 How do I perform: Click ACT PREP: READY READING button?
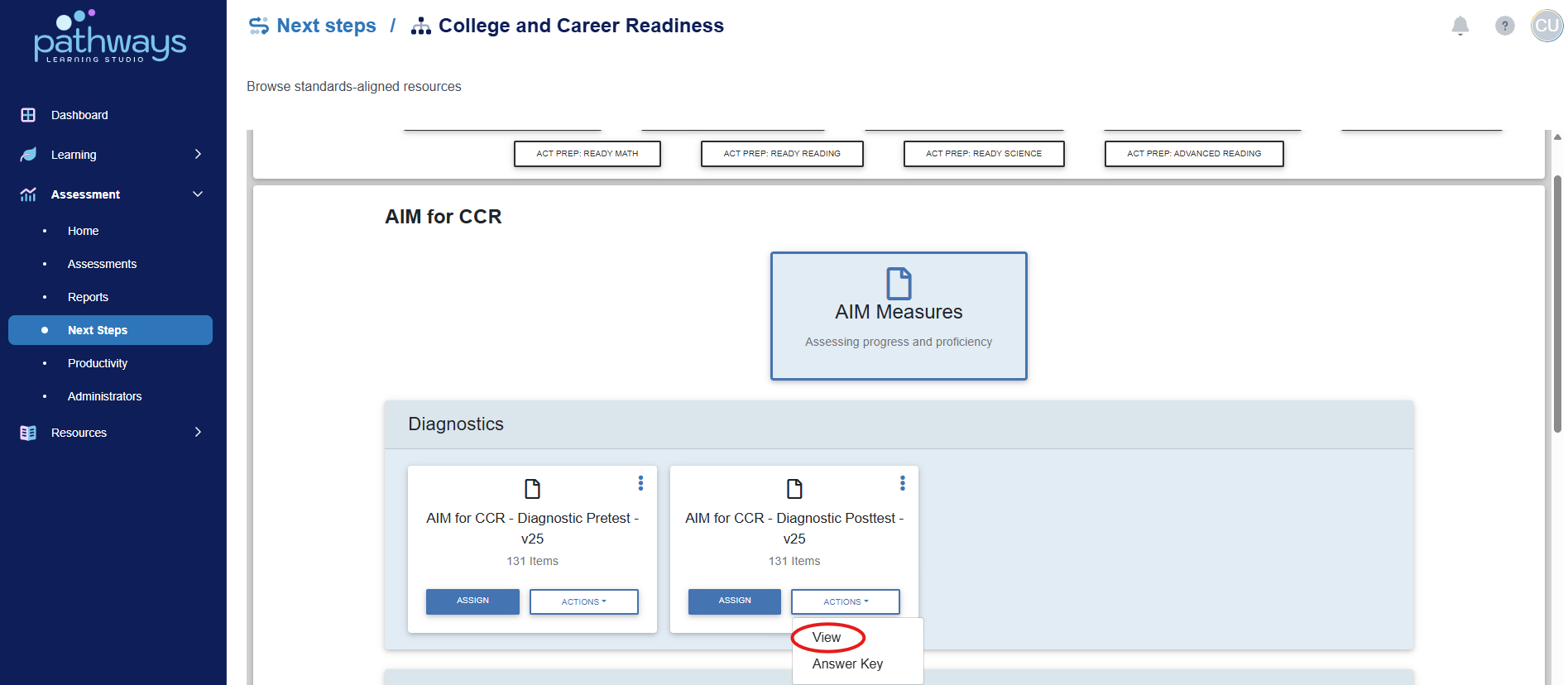click(x=782, y=154)
